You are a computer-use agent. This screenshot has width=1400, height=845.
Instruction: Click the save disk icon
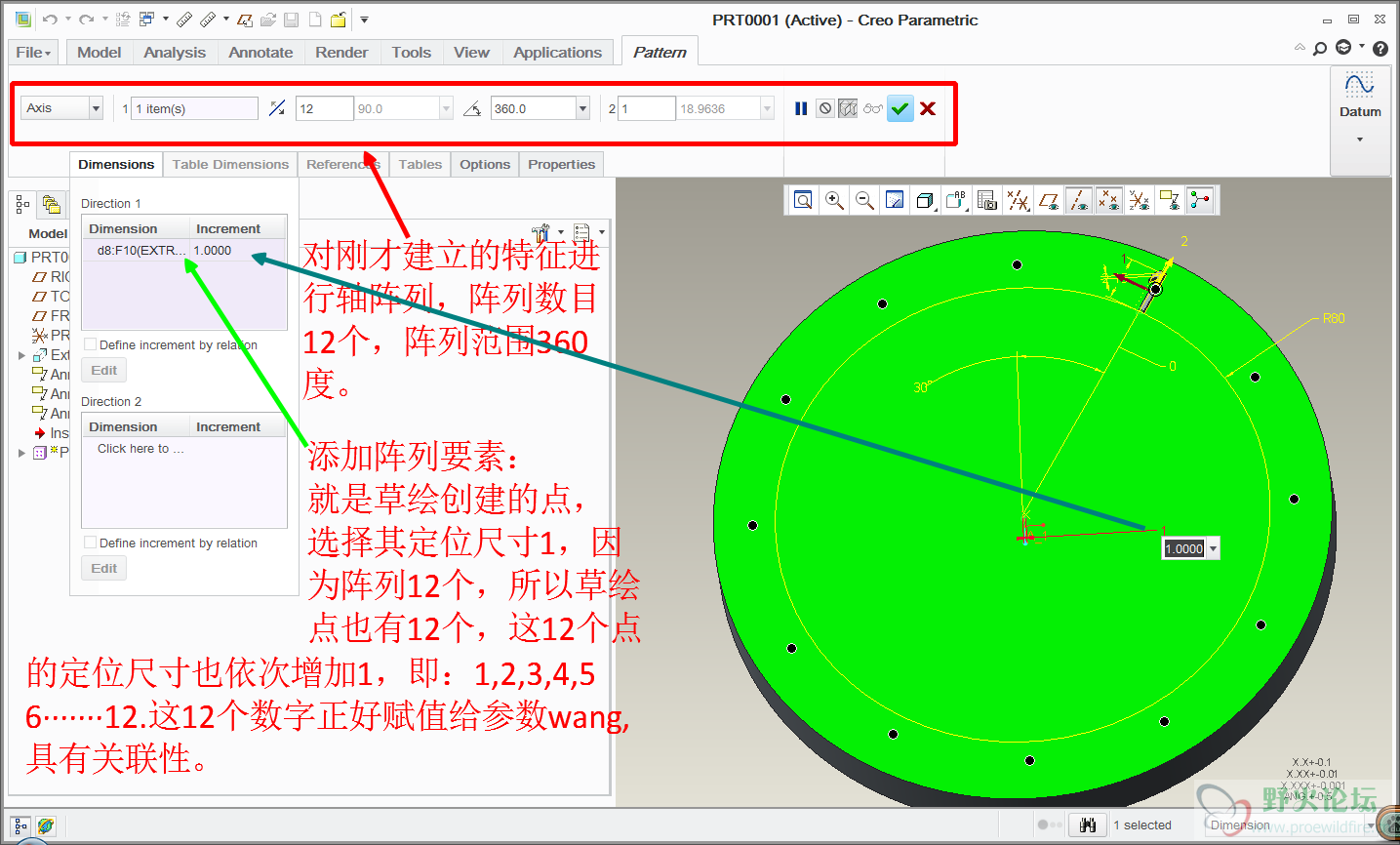coord(292,20)
